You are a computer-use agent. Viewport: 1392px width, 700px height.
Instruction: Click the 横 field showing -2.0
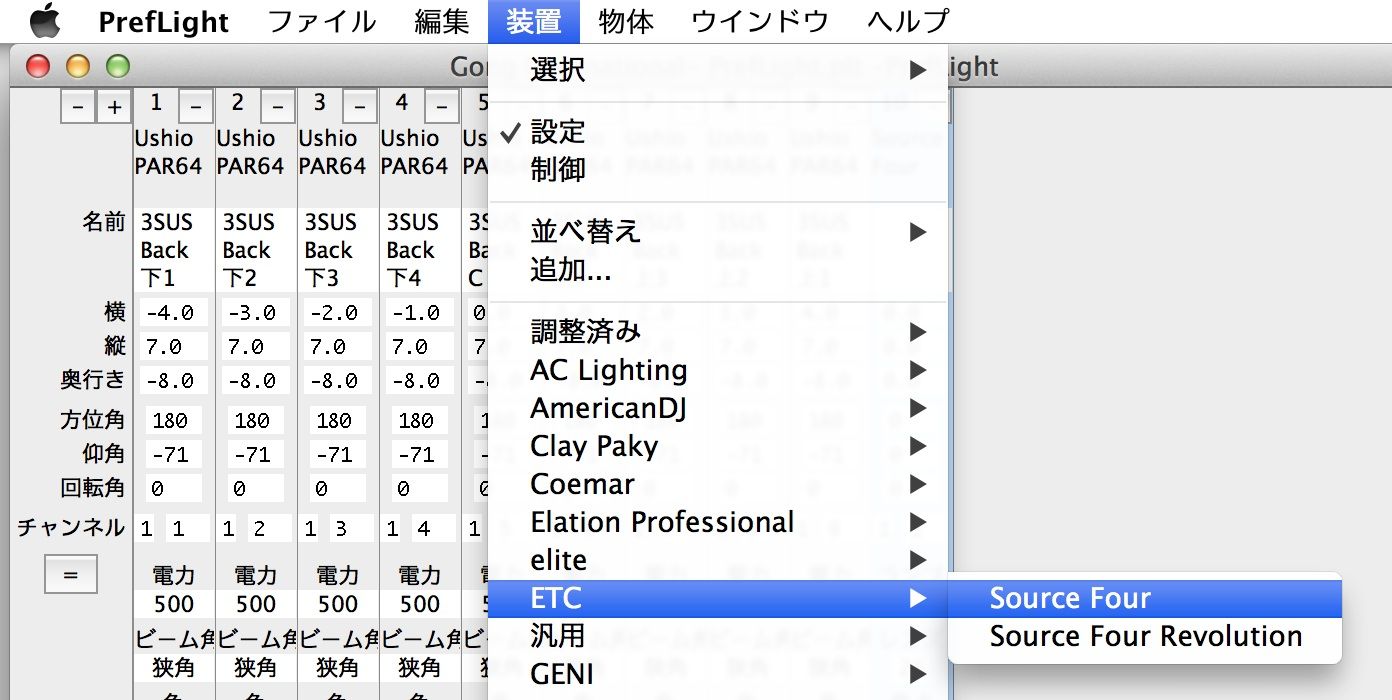[x=336, y=312]
